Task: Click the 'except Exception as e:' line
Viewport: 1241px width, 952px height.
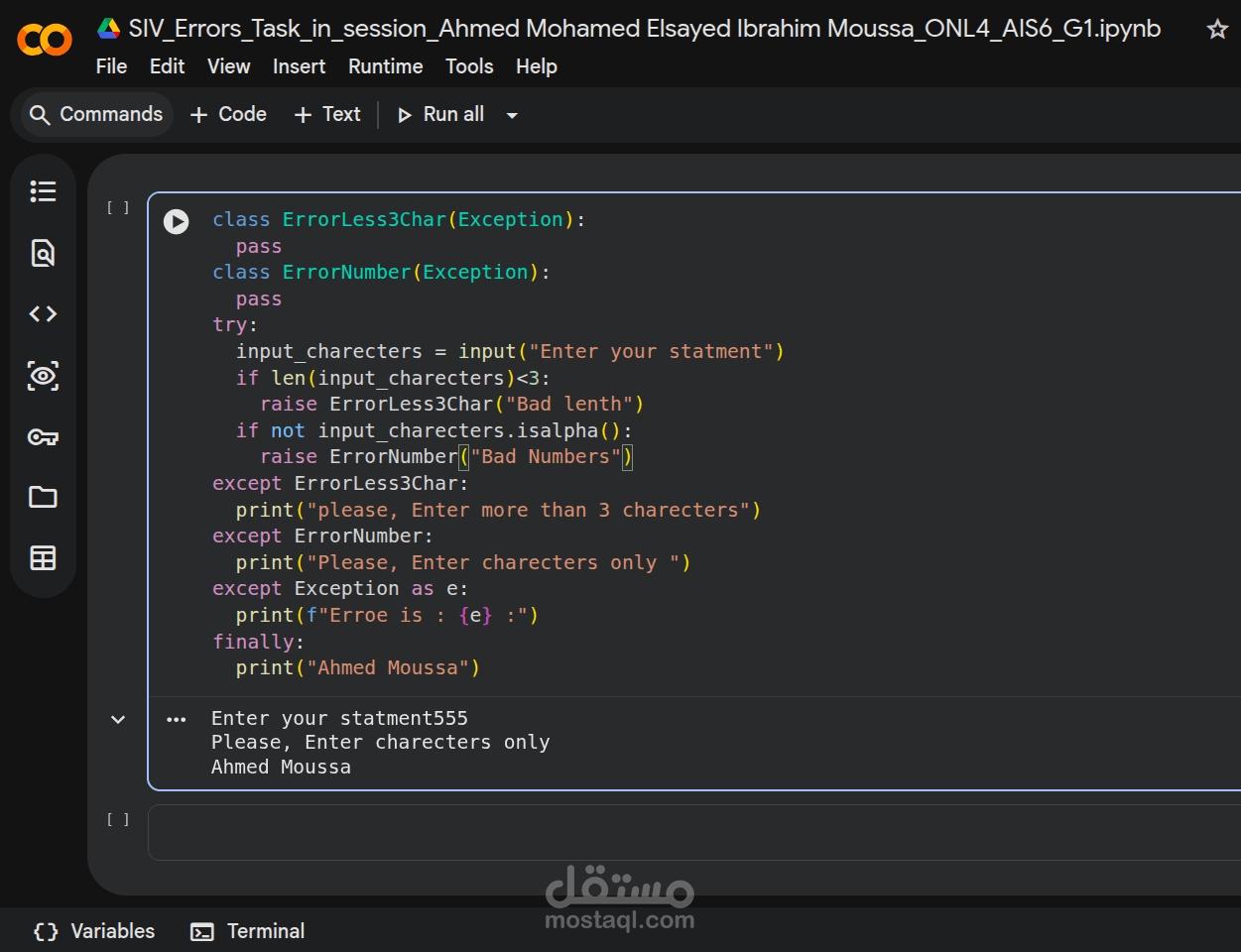Action: [340, 588]
